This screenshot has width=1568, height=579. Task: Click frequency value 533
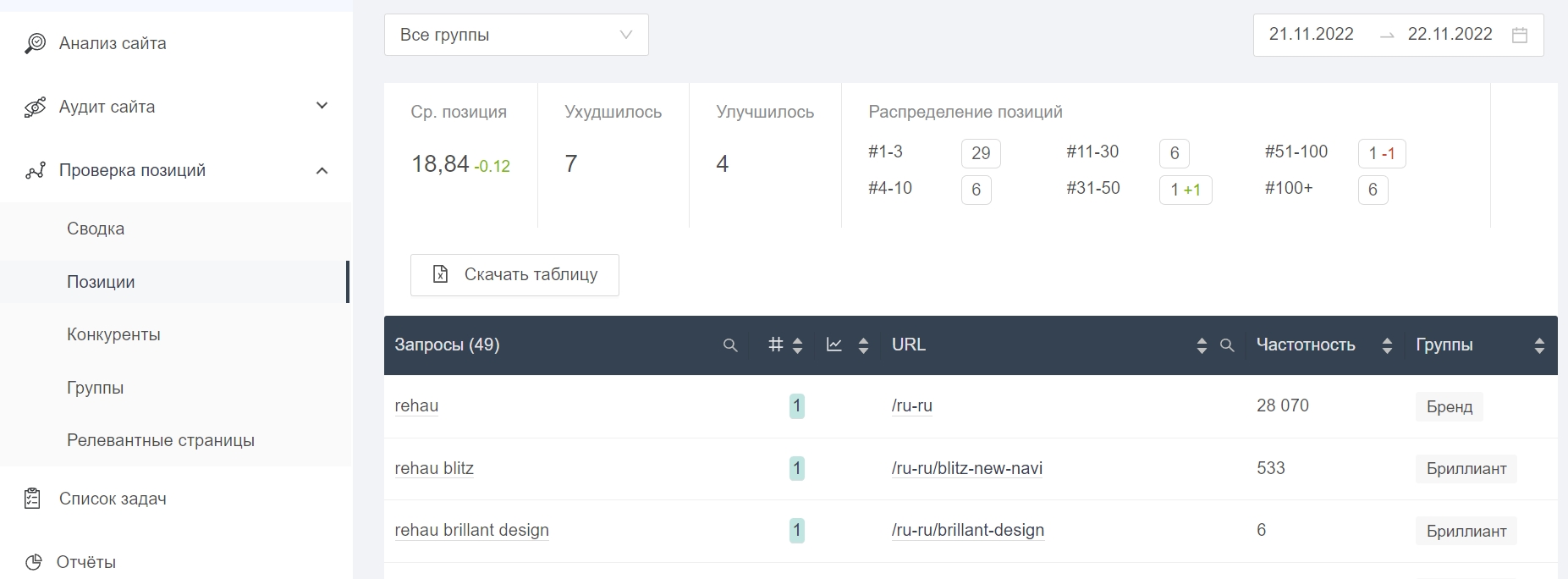pos(1270,468)
